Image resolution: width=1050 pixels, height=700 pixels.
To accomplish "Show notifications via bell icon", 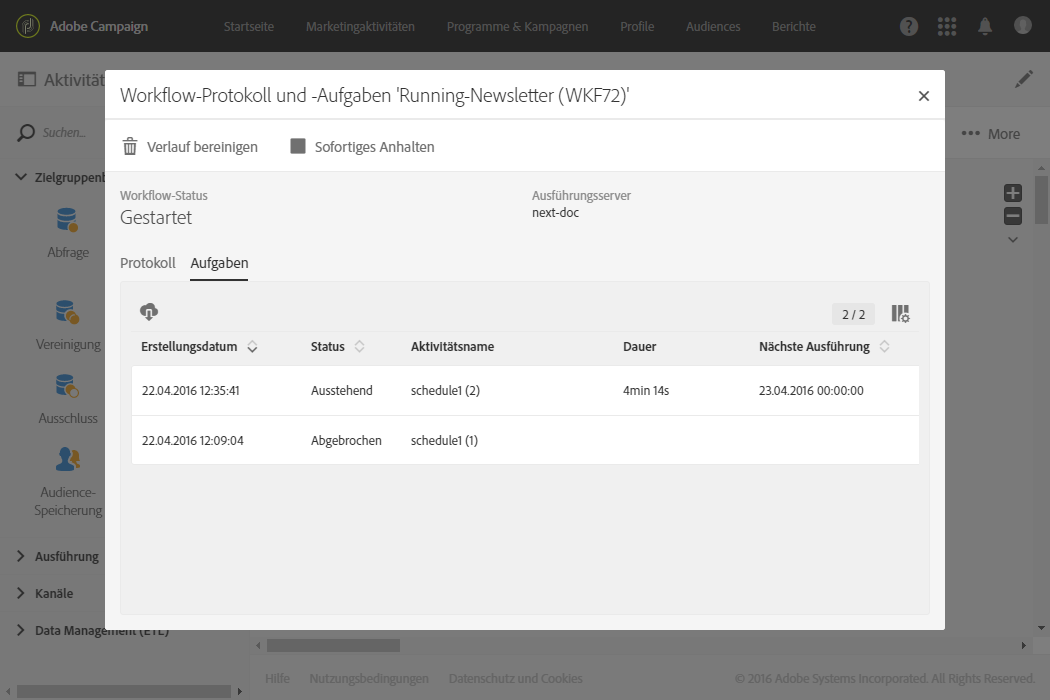I will click(985, 26).
